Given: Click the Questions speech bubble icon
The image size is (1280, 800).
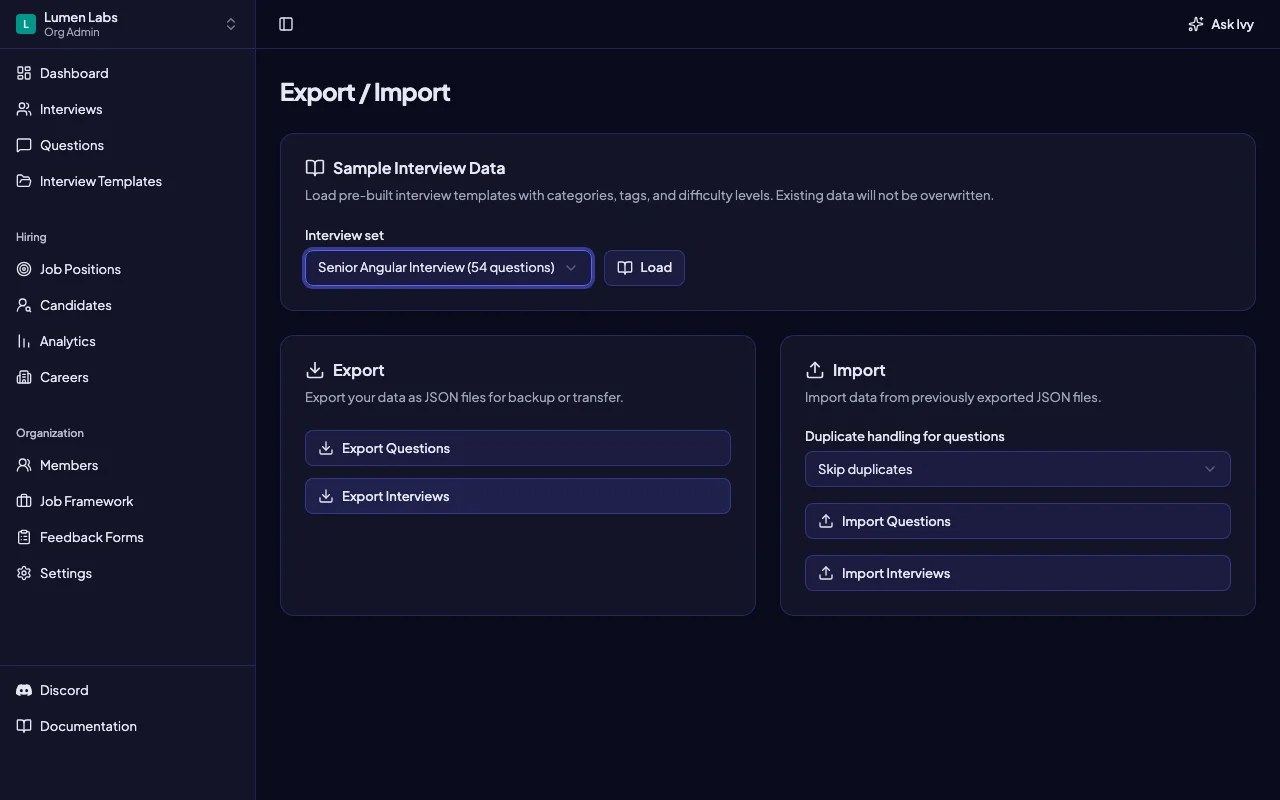Looking at the screenshot, I should tap(24, 145).
